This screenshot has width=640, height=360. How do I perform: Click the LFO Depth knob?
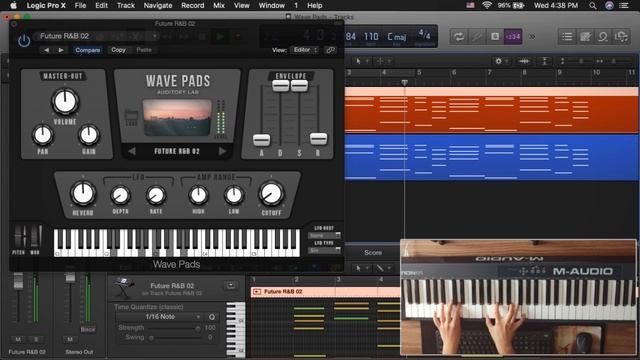[x=120, y=196]
